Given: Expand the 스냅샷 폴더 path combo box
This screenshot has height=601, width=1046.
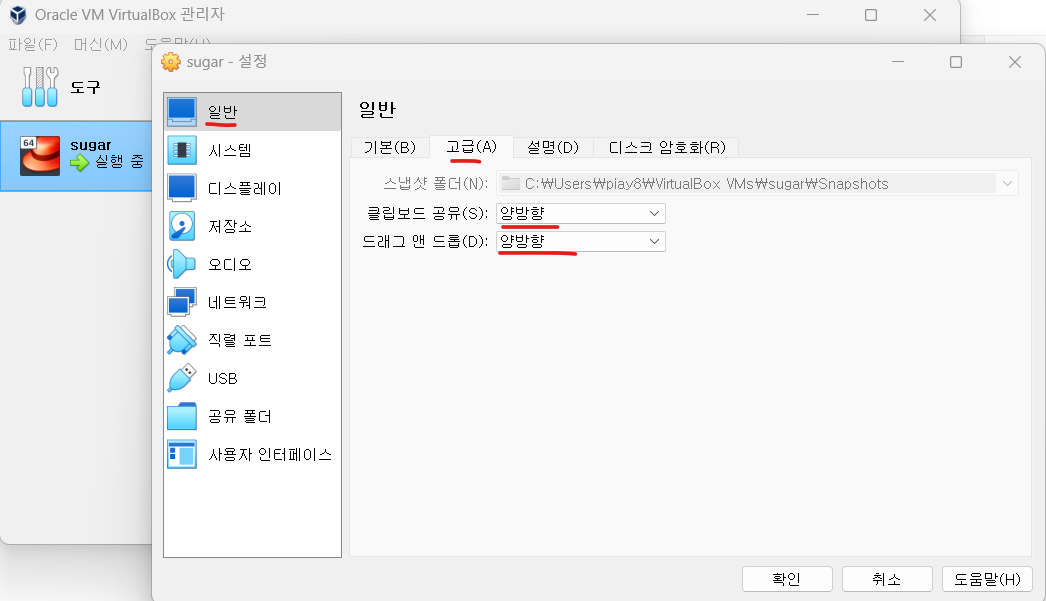Looking at the screenshot, I should [757, 183].
